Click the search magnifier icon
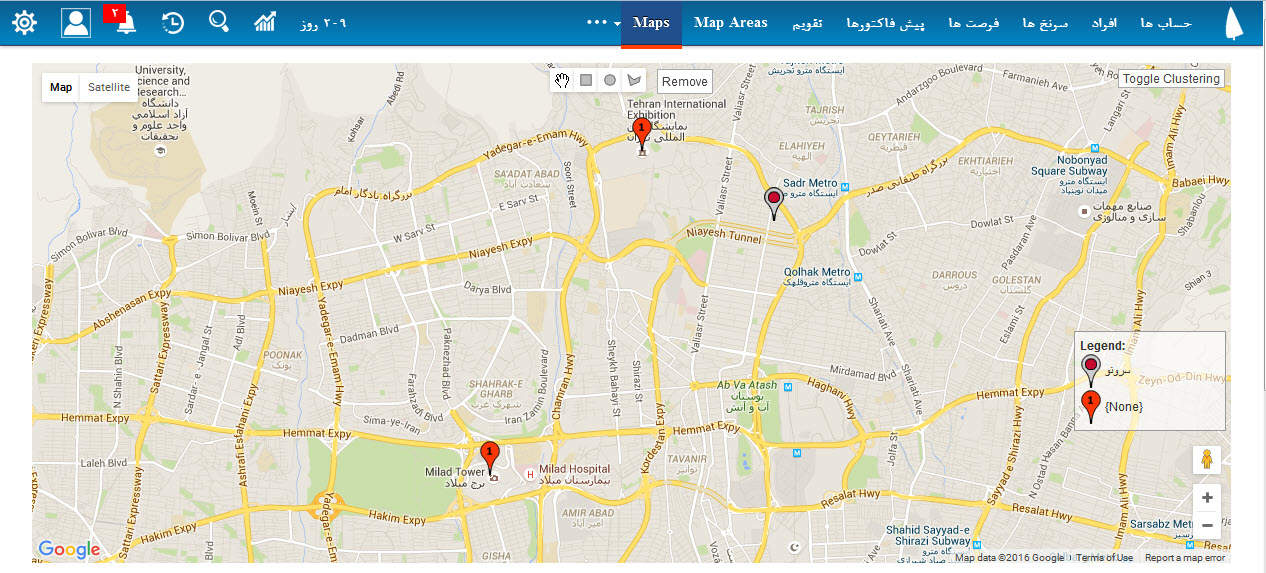Viewport: 1266px width, 573px height. tap(219, 22)
